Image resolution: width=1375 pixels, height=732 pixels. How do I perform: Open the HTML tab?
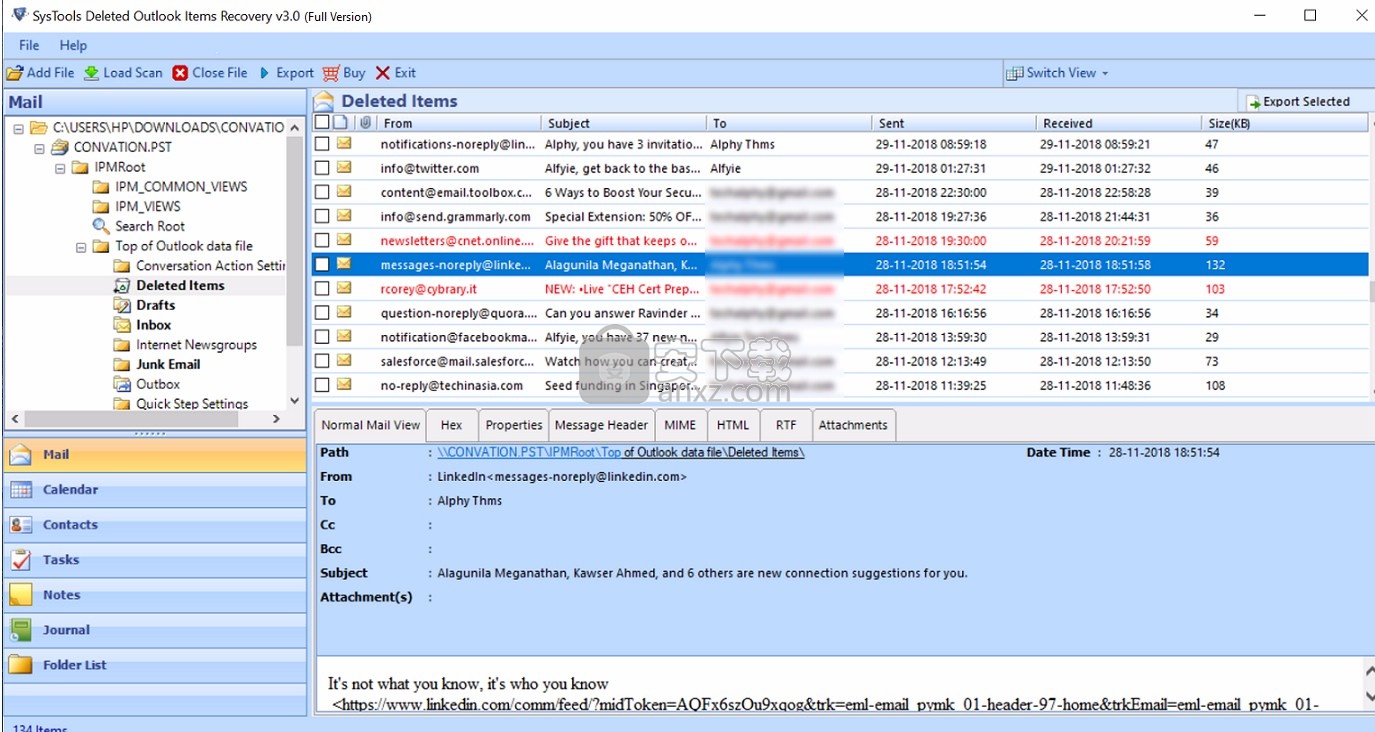coord(733,425)
